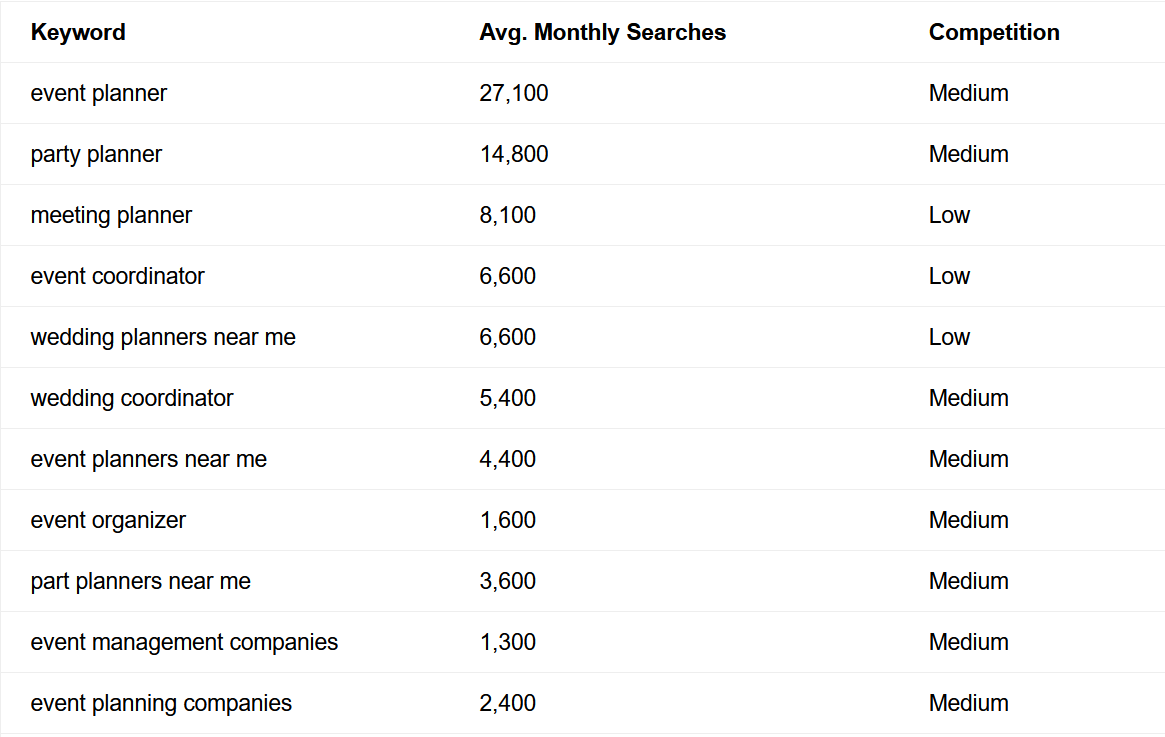The height and width of the screenshot is (737, 1165).
Task: Click the Competition column header
Action: pos(993,32)
